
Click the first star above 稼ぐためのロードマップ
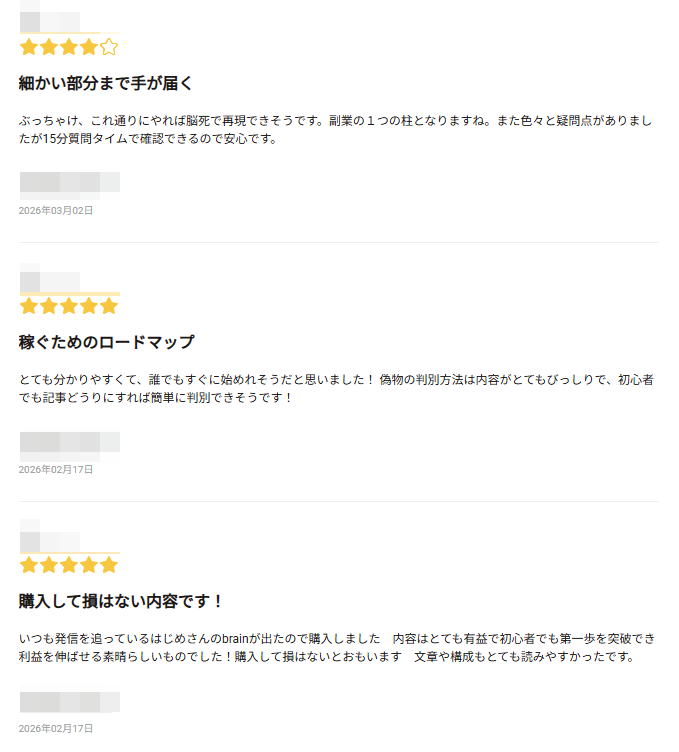tap(28, 306)
